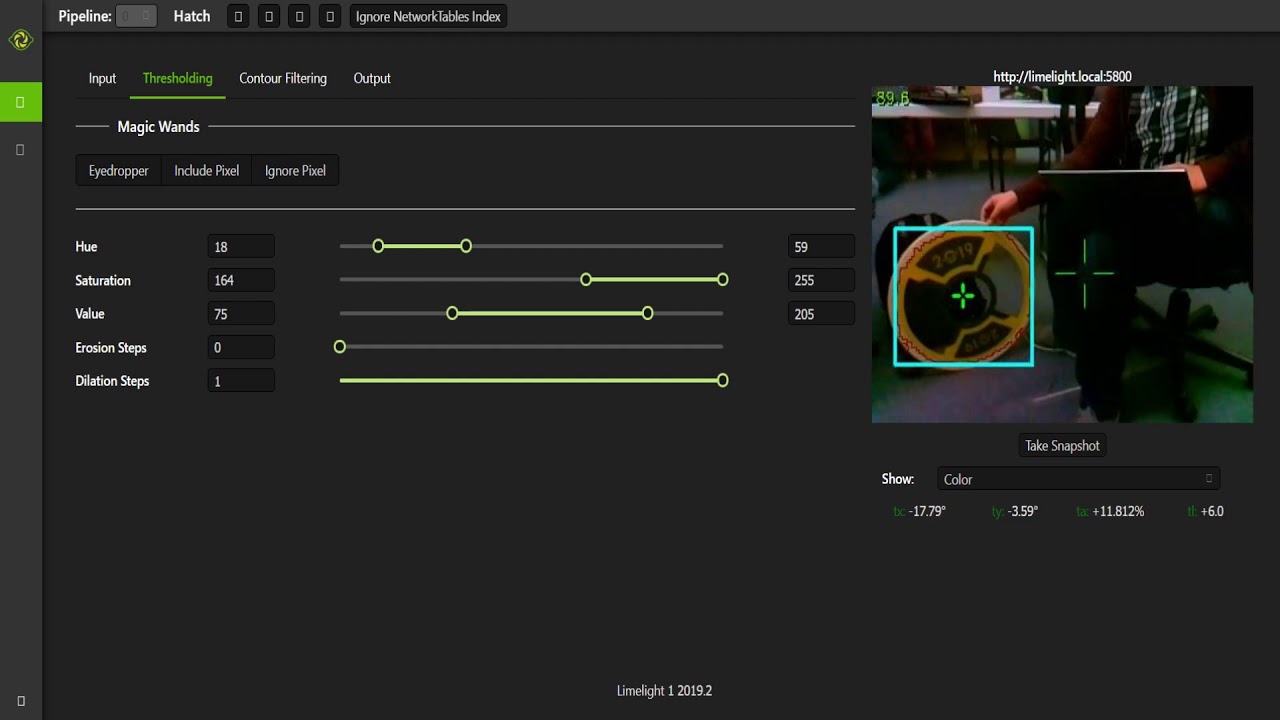
Task: Click the Hatch pipeline name
Action: click(x=192, y=16)
